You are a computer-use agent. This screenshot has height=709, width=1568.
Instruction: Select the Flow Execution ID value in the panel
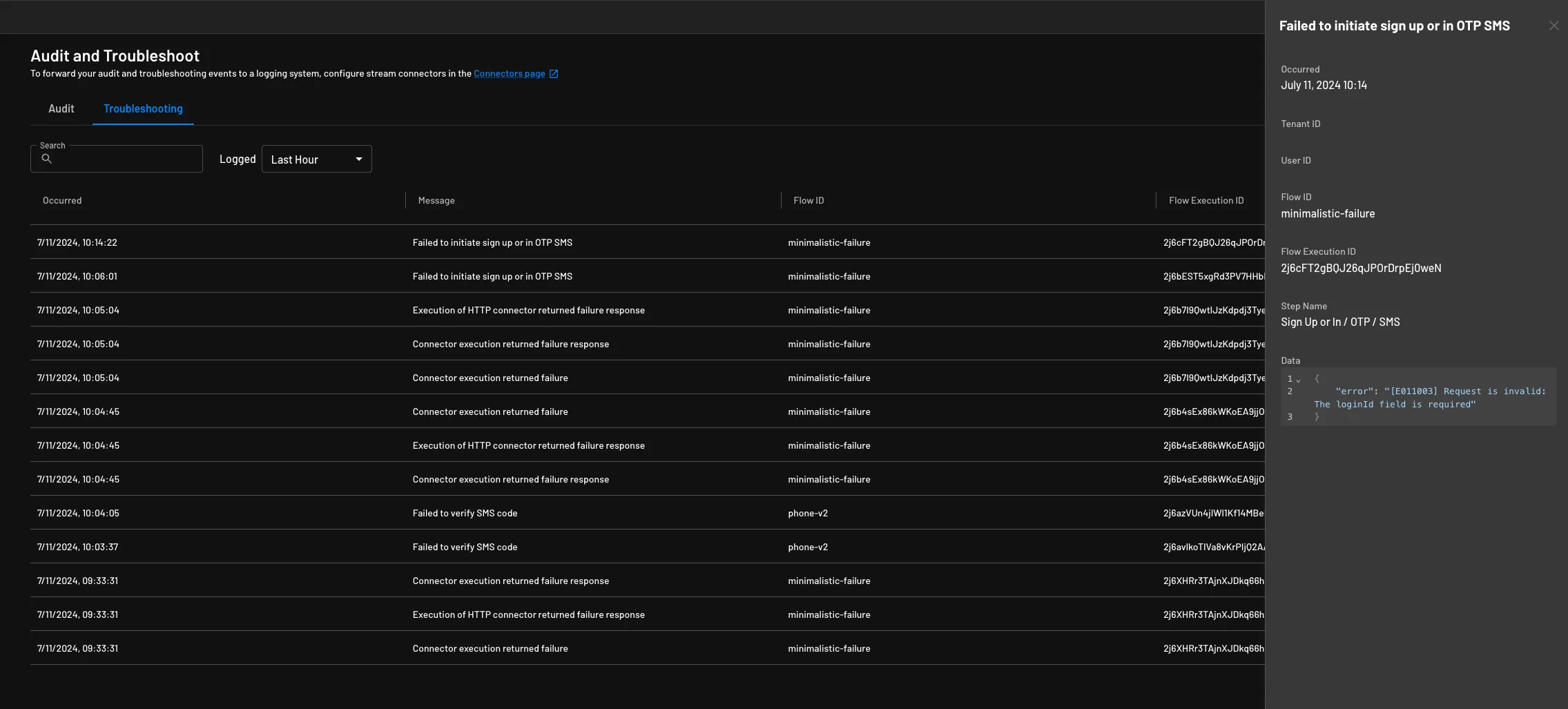1360,267
